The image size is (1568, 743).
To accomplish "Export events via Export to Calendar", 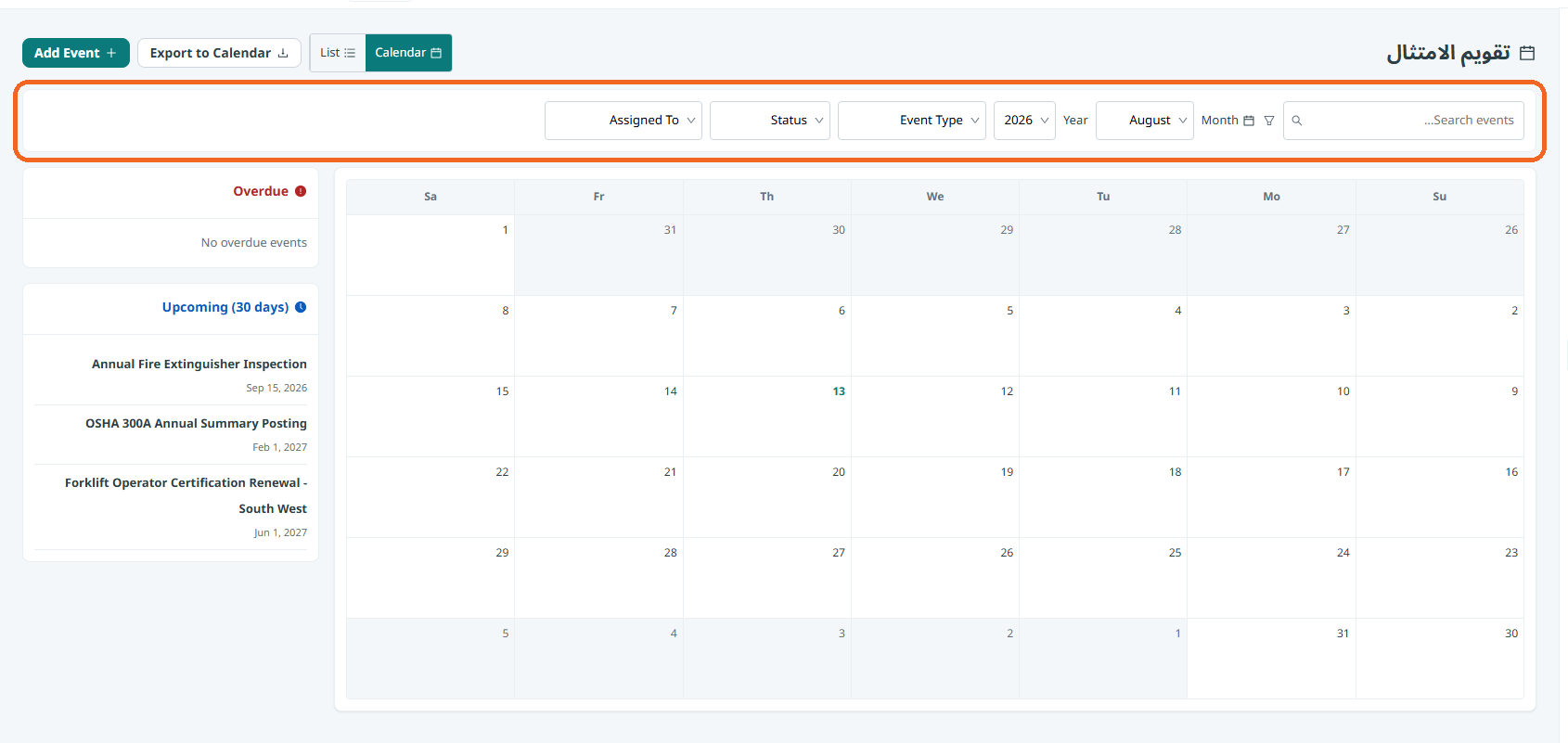I will (x=219, y=53).
